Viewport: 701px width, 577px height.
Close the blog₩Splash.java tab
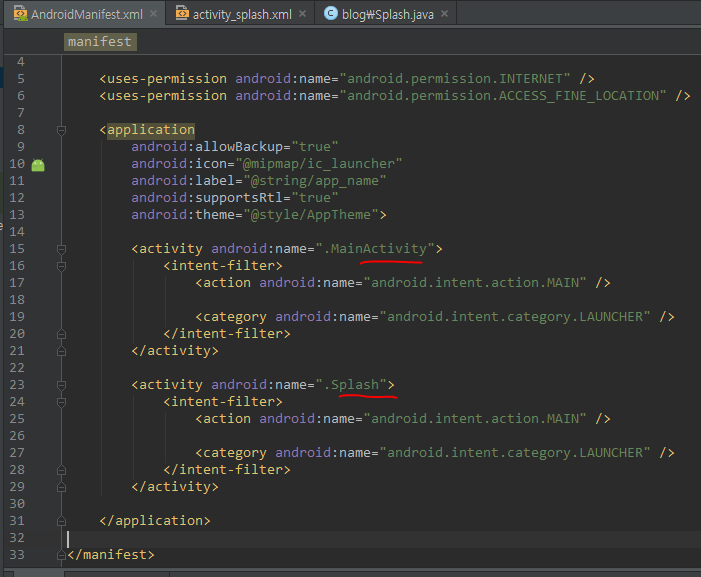point(444,14)
